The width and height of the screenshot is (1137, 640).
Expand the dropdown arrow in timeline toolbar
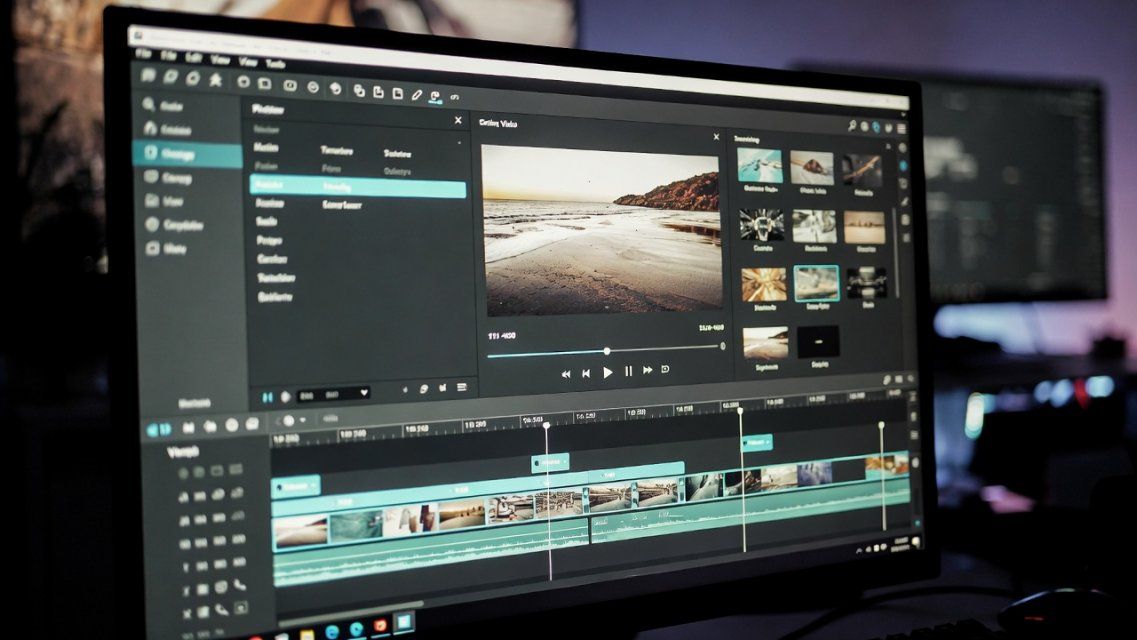click(304, 421)
